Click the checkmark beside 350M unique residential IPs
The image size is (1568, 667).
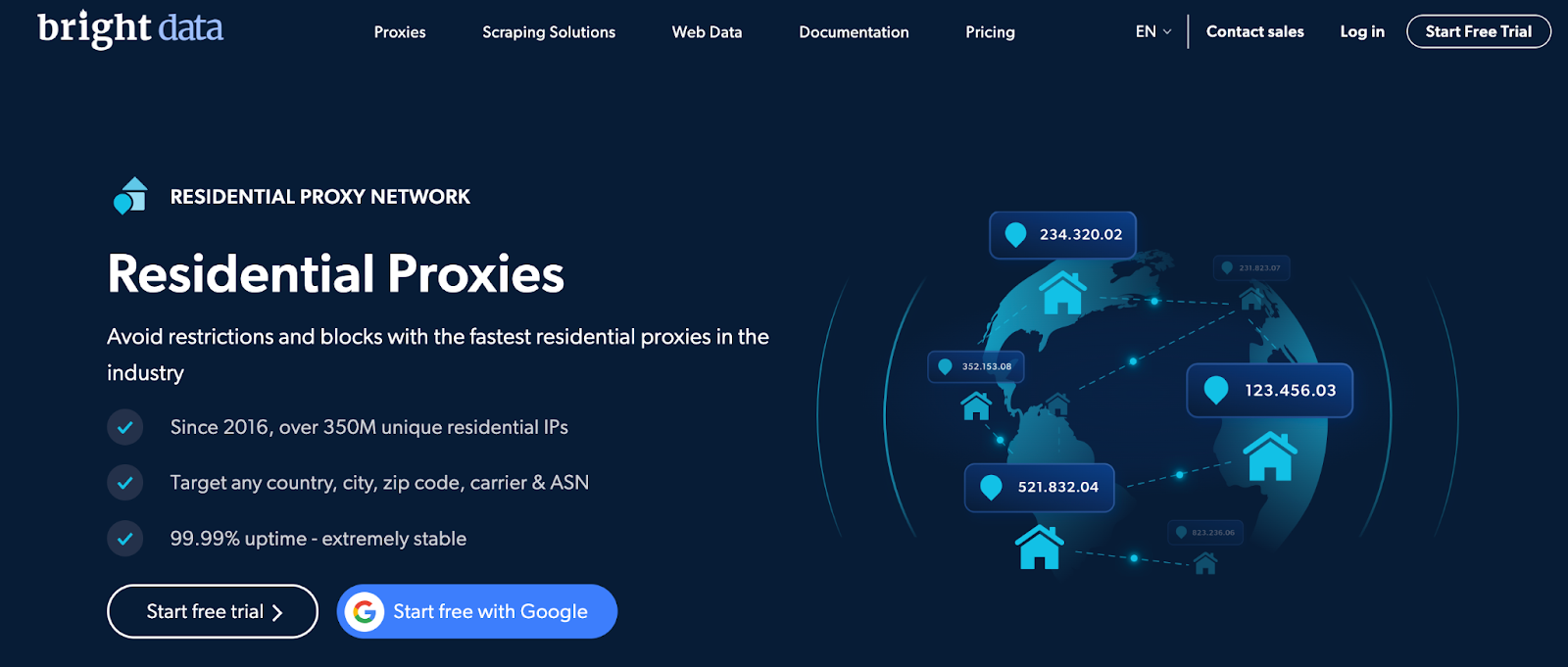(x=125, y=427)
